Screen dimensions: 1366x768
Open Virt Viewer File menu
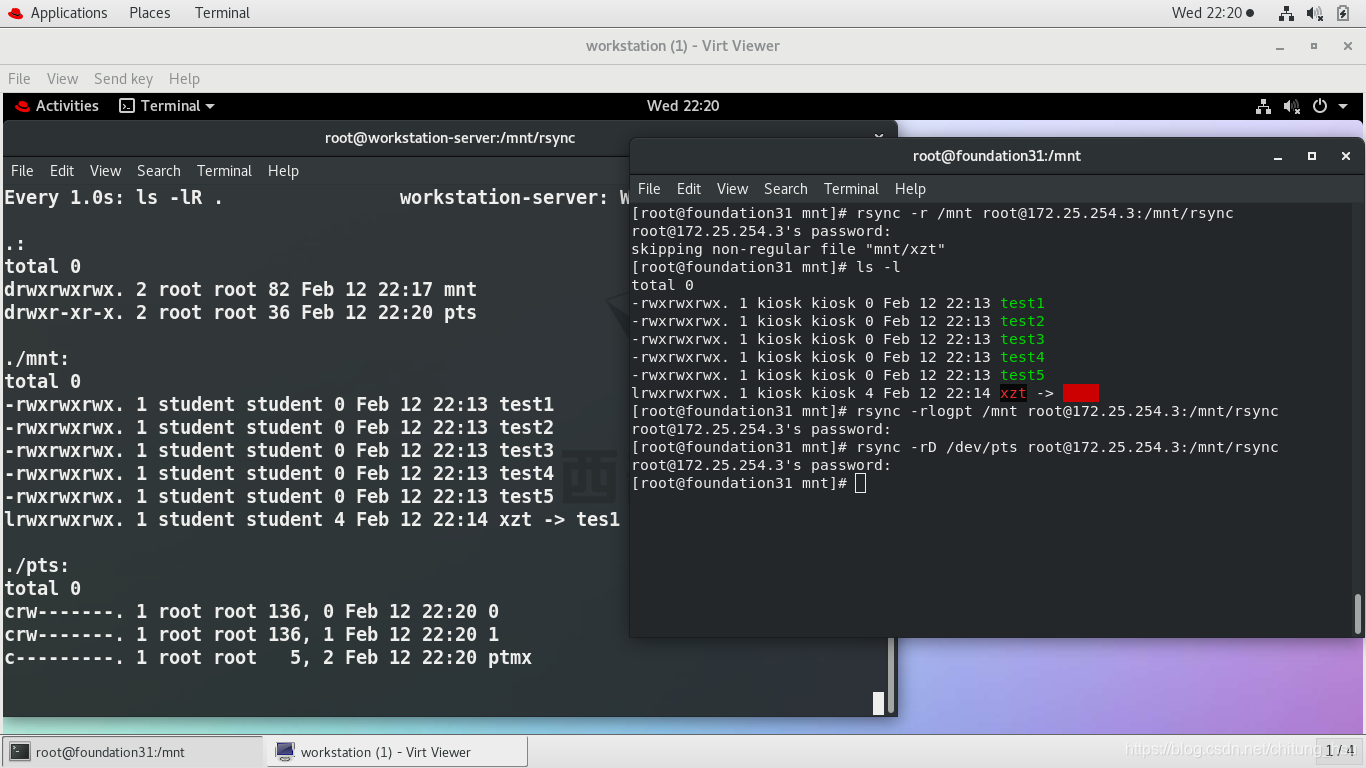click(19, 79)
